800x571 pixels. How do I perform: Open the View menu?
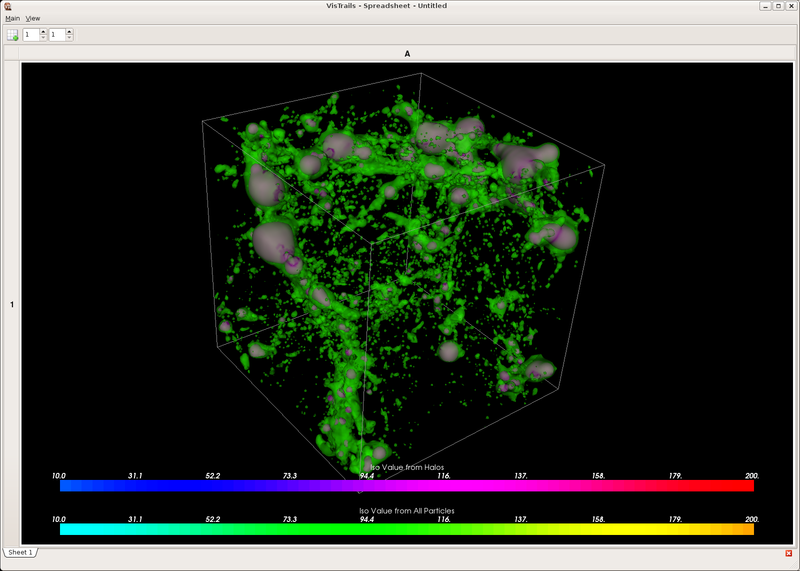[33, 18]
